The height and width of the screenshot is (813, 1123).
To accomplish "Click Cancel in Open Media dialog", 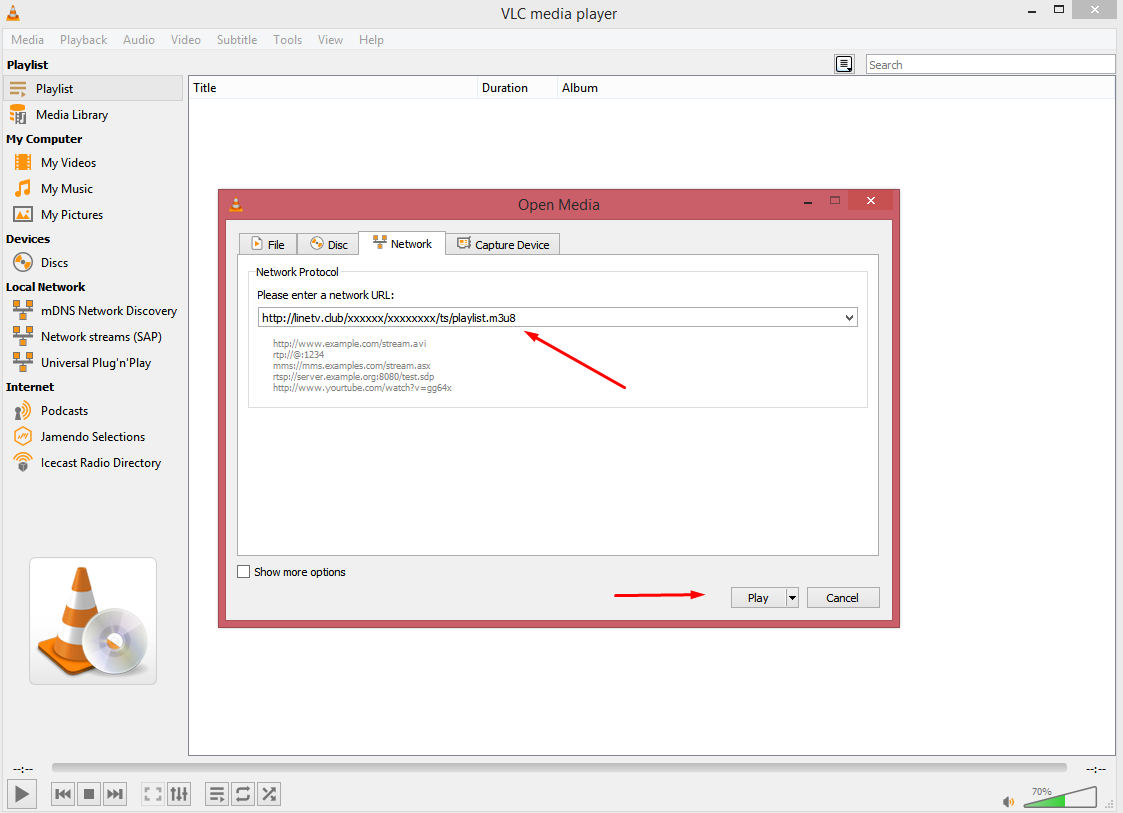I will pos(843,597).
